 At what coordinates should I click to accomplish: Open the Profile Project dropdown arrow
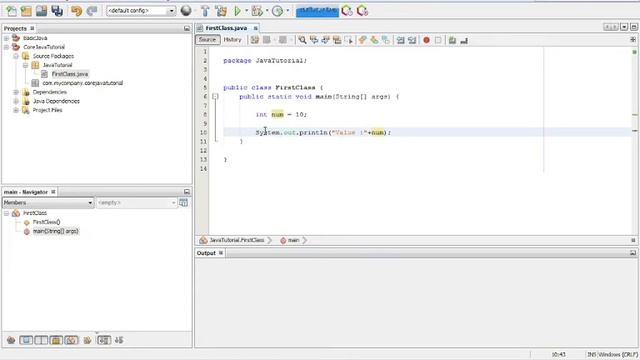click(x=287, y=11)
